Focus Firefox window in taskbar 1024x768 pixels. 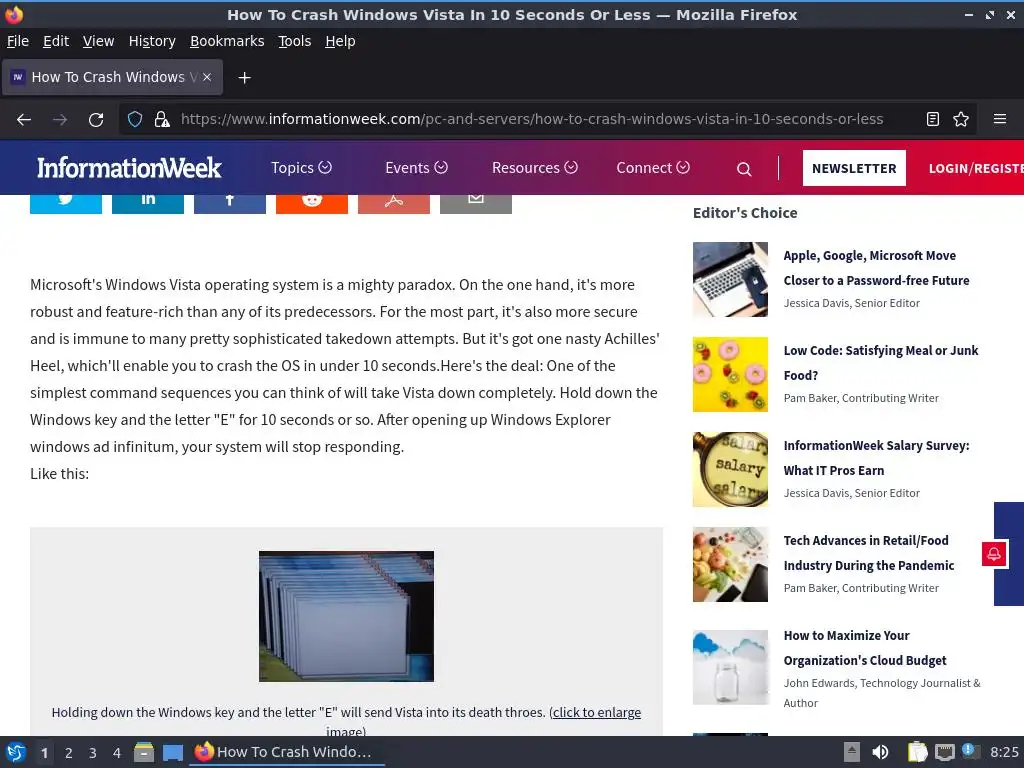coord(287,752)
